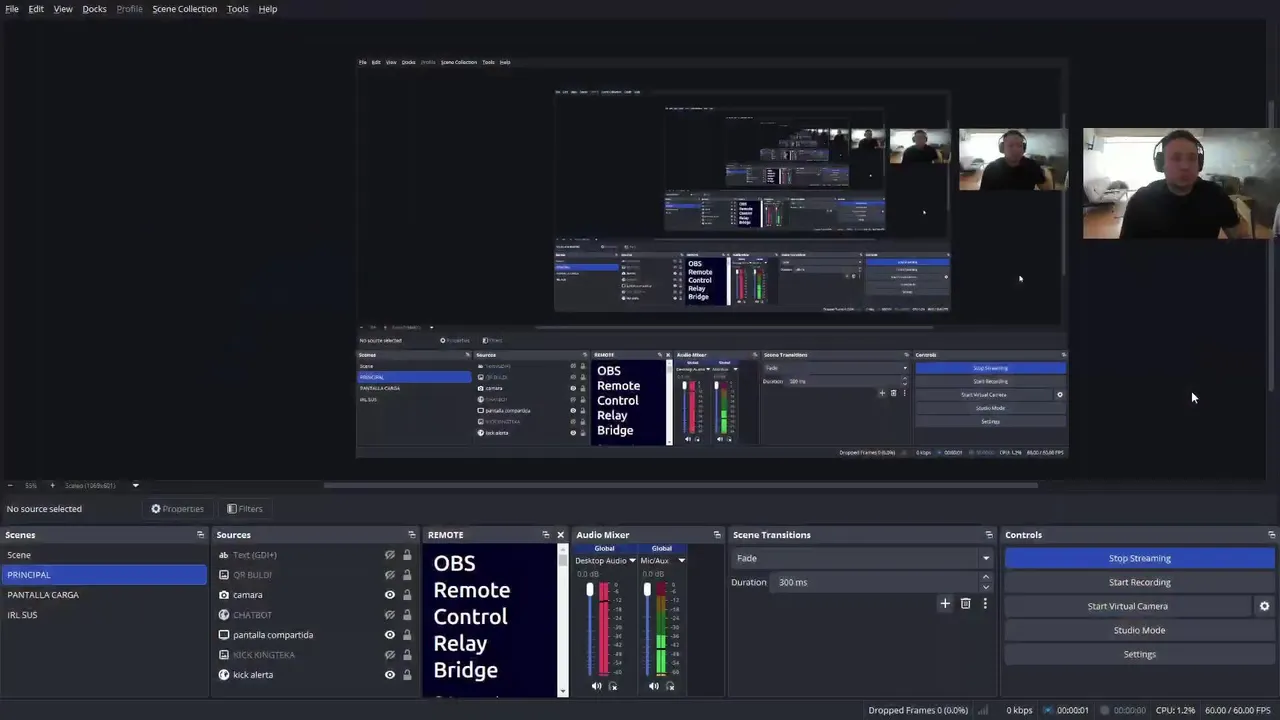Toggle Mic/Aux monitoring headphone icon
The width and height of the screenshot is (1280, 720).
click(670, 686)
